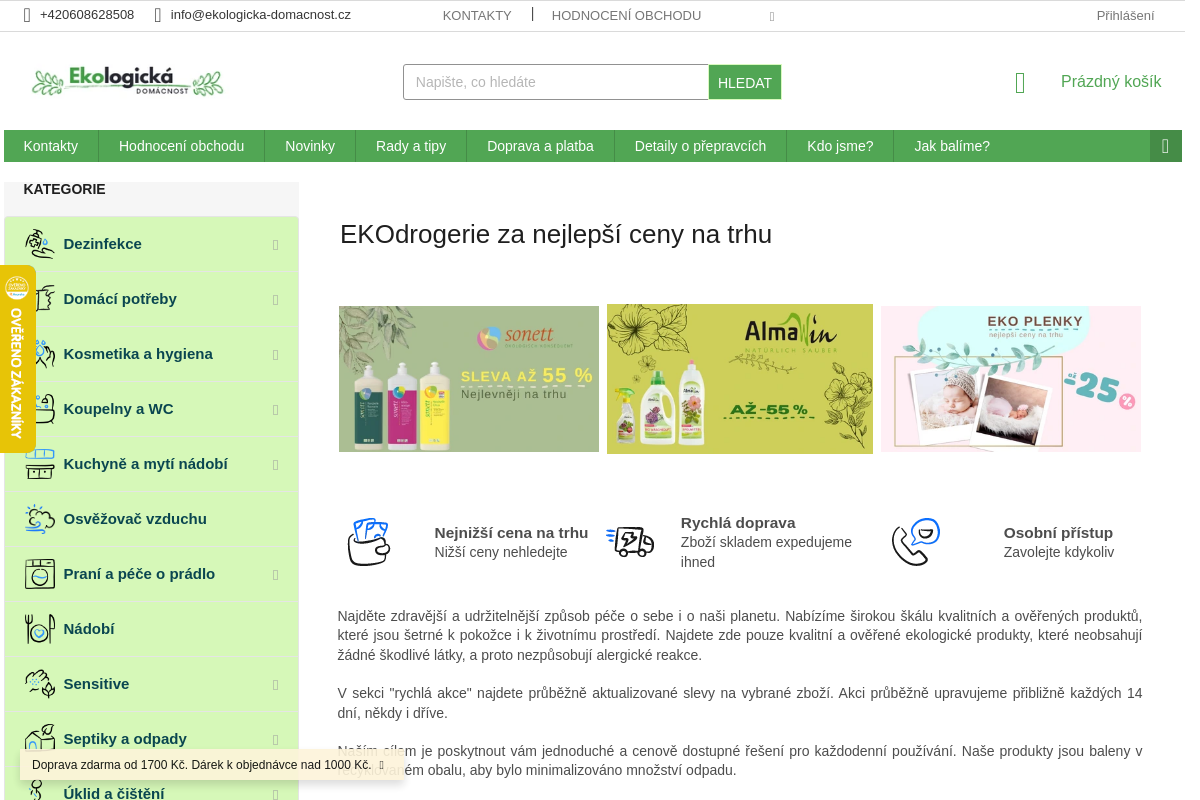Dismiss the free shipping notification bar
This screenshot has height=800, width=1200.
(382, 765)
